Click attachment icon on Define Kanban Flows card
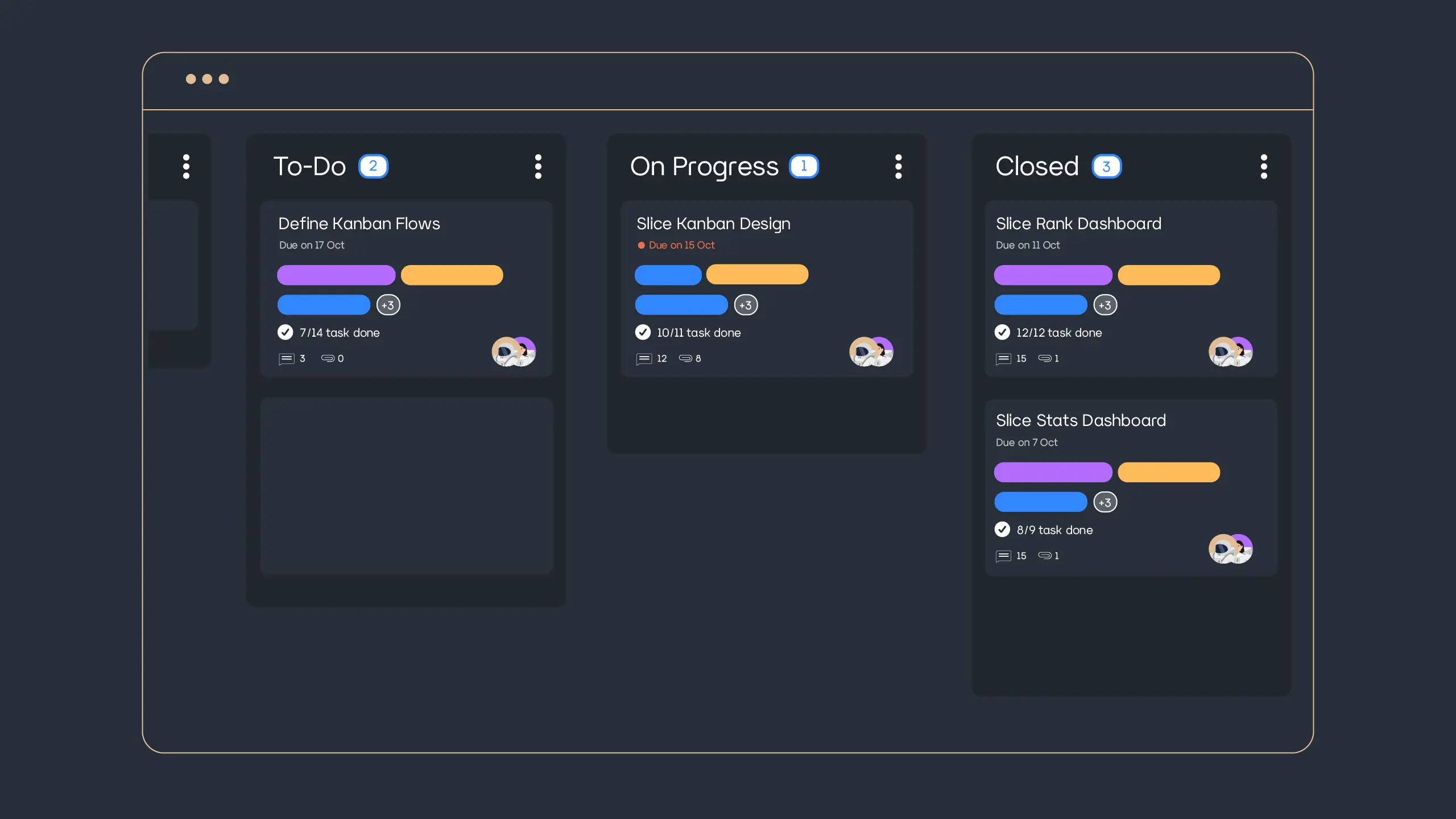The width and height of the screenshot is (1456, 819). coord(328,358)
